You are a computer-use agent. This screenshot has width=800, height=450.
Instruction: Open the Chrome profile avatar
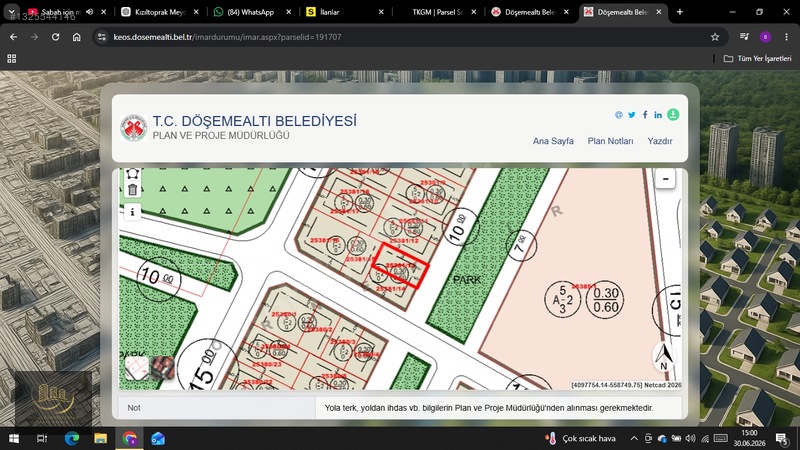[765, 37]
